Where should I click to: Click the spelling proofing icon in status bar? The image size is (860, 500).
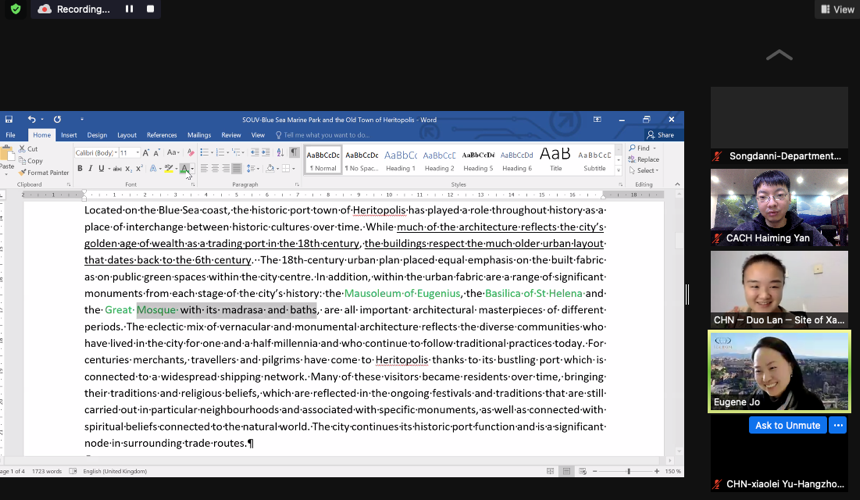[73, 471]
